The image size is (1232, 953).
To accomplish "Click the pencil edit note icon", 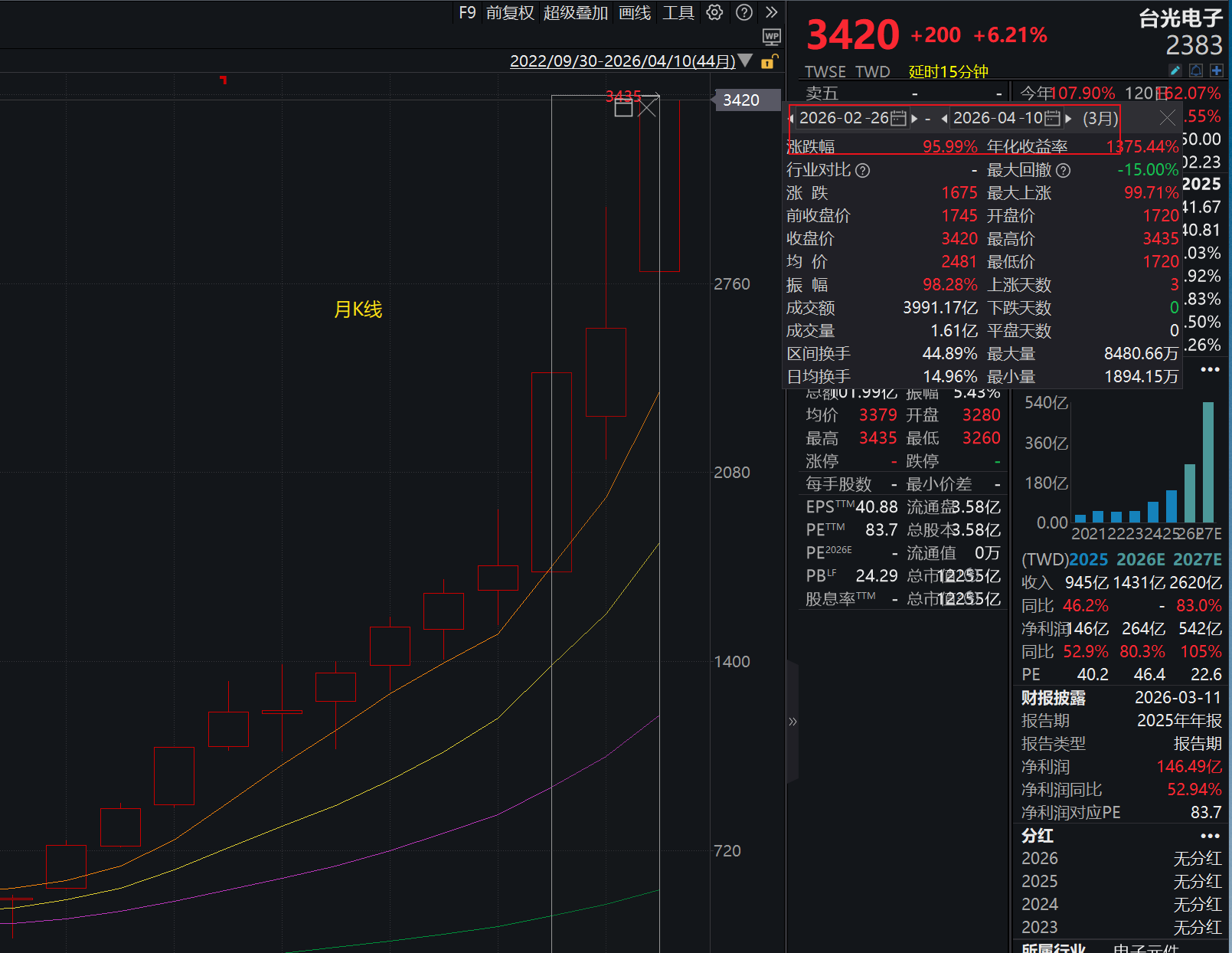I will 1175,70.
